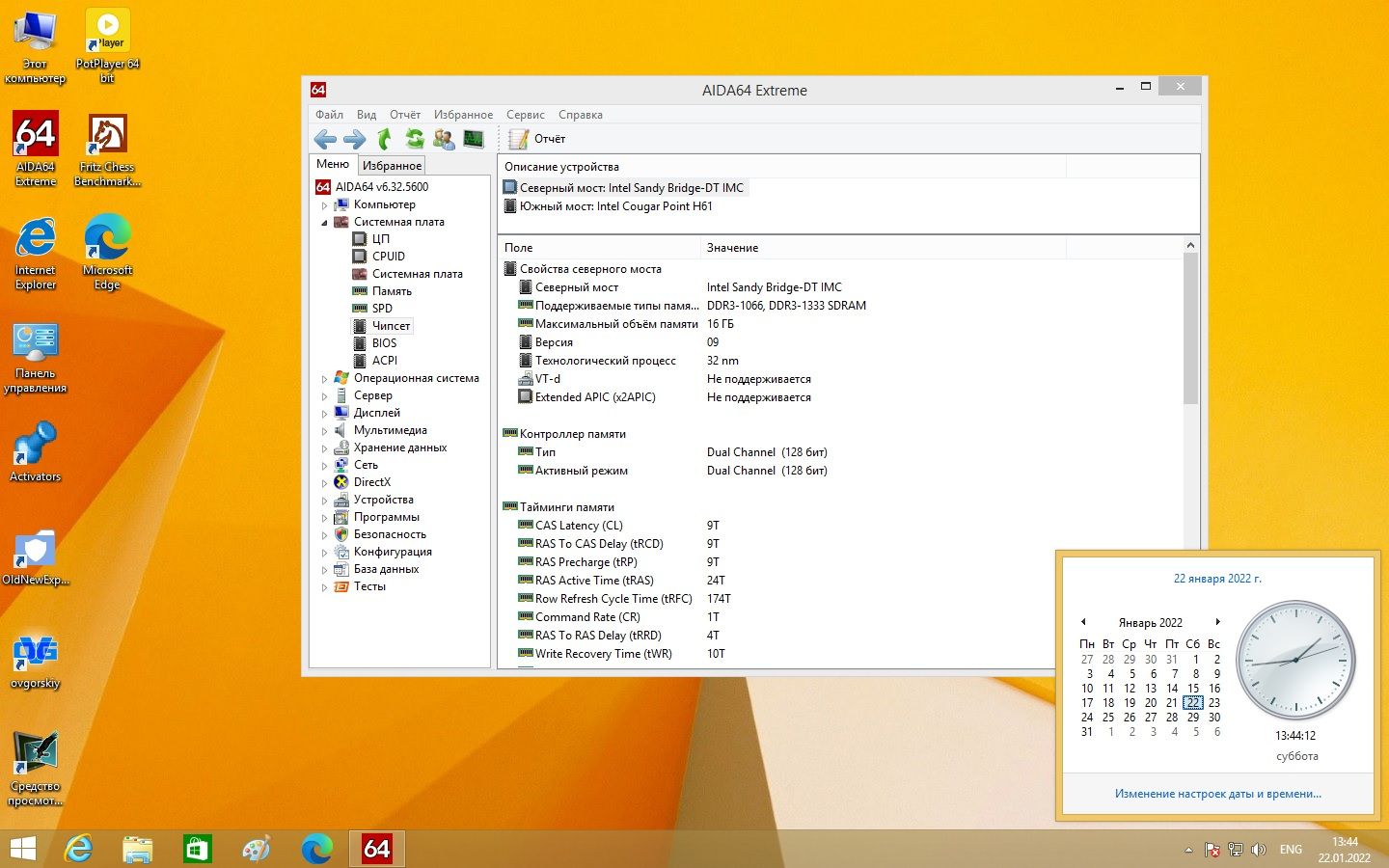Click the green Refresh arrows toolbar icon
This screenshot has height=868, width=1389.
point(415,139)
